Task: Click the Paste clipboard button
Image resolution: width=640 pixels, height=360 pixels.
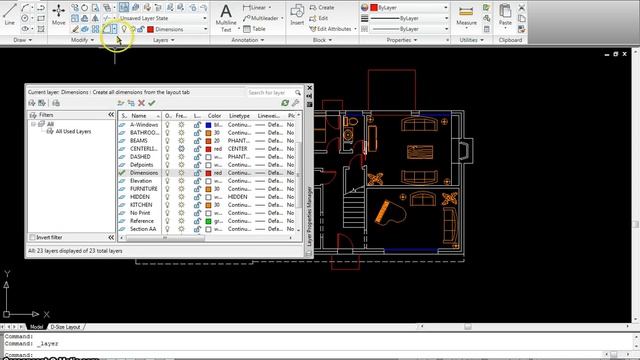Action: (x=505, y=15)
